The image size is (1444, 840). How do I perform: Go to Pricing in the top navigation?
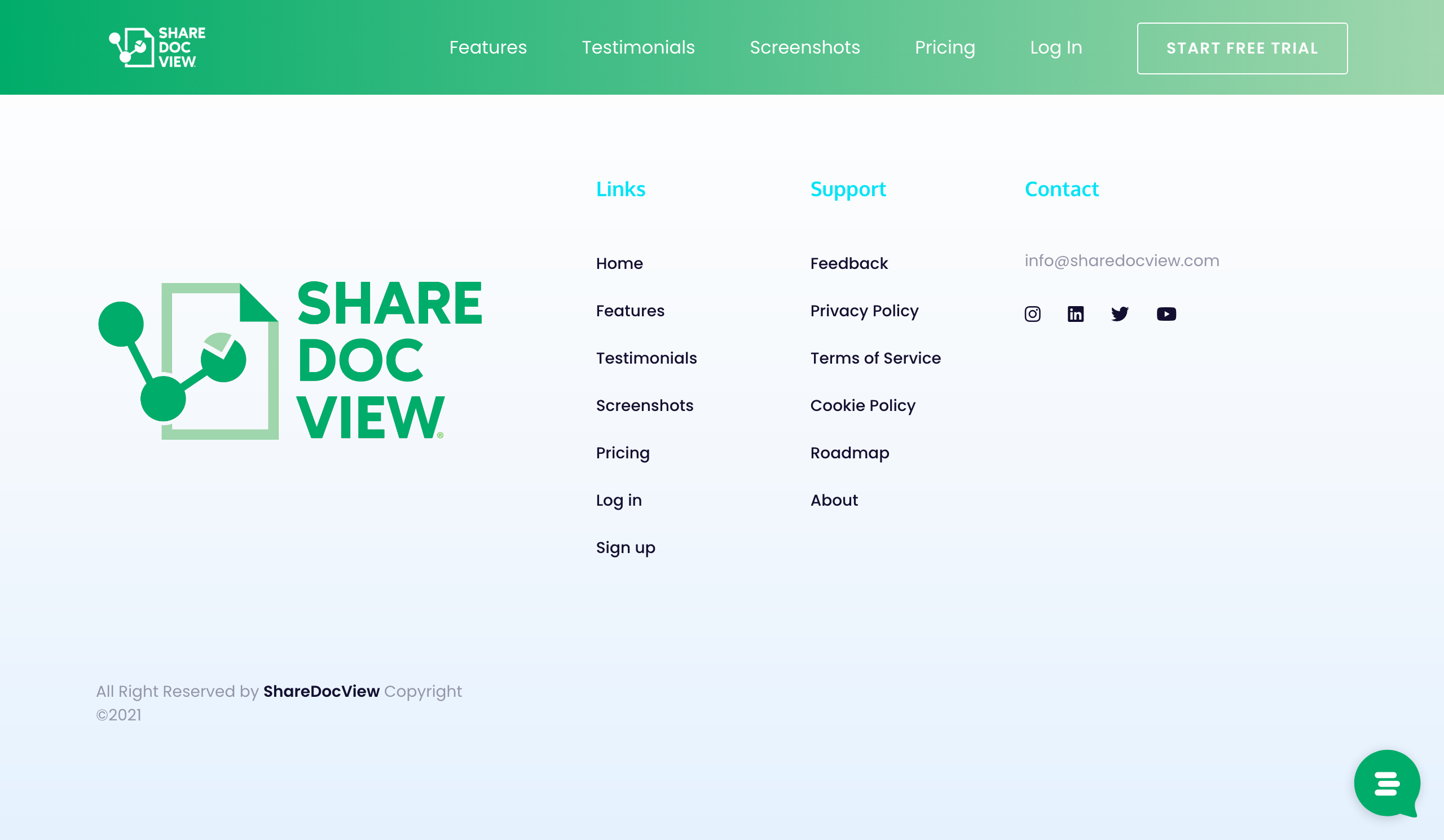click(945, 47)
